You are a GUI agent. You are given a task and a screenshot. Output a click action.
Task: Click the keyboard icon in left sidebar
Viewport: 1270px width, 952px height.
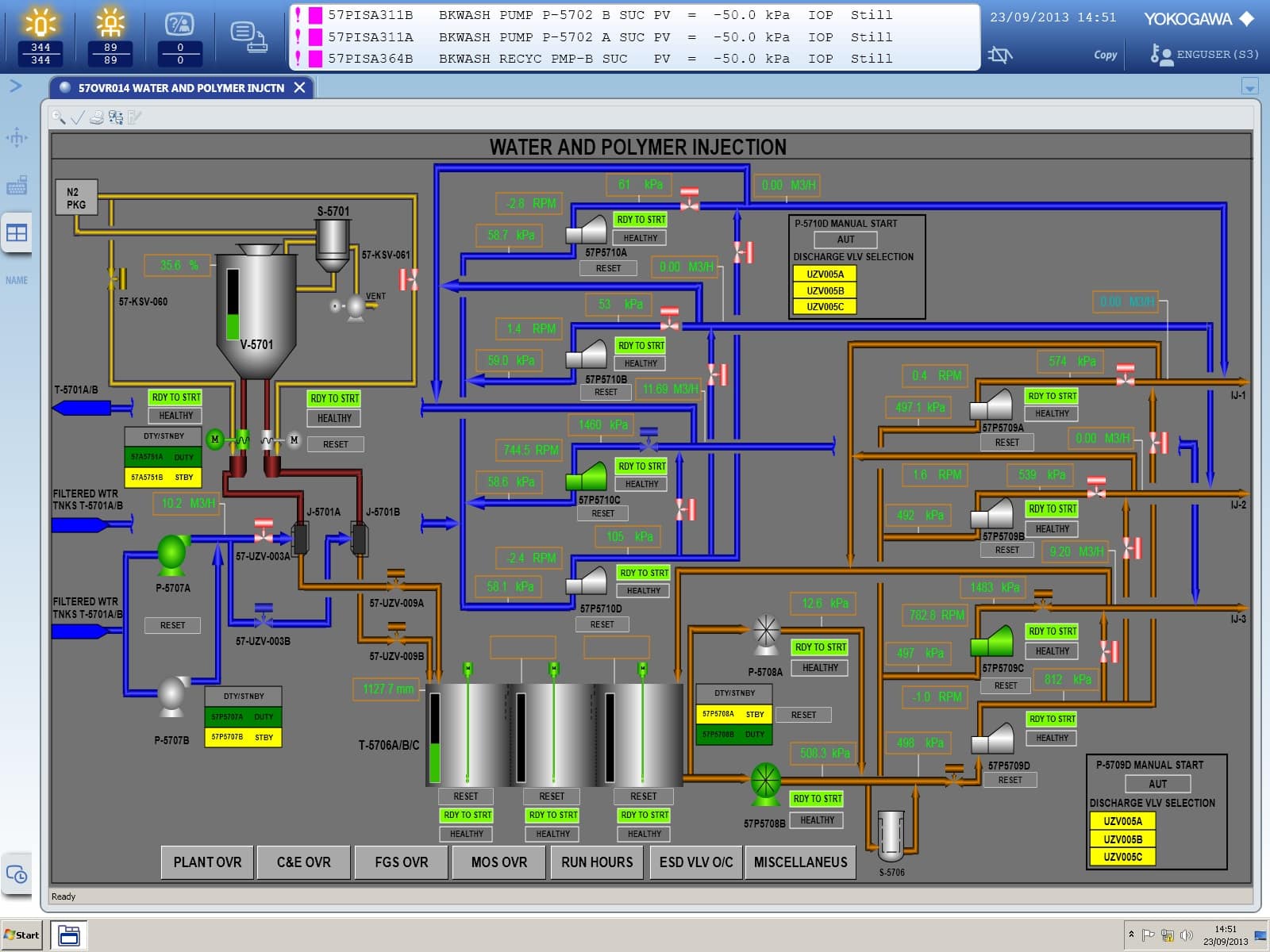point(17,186)
